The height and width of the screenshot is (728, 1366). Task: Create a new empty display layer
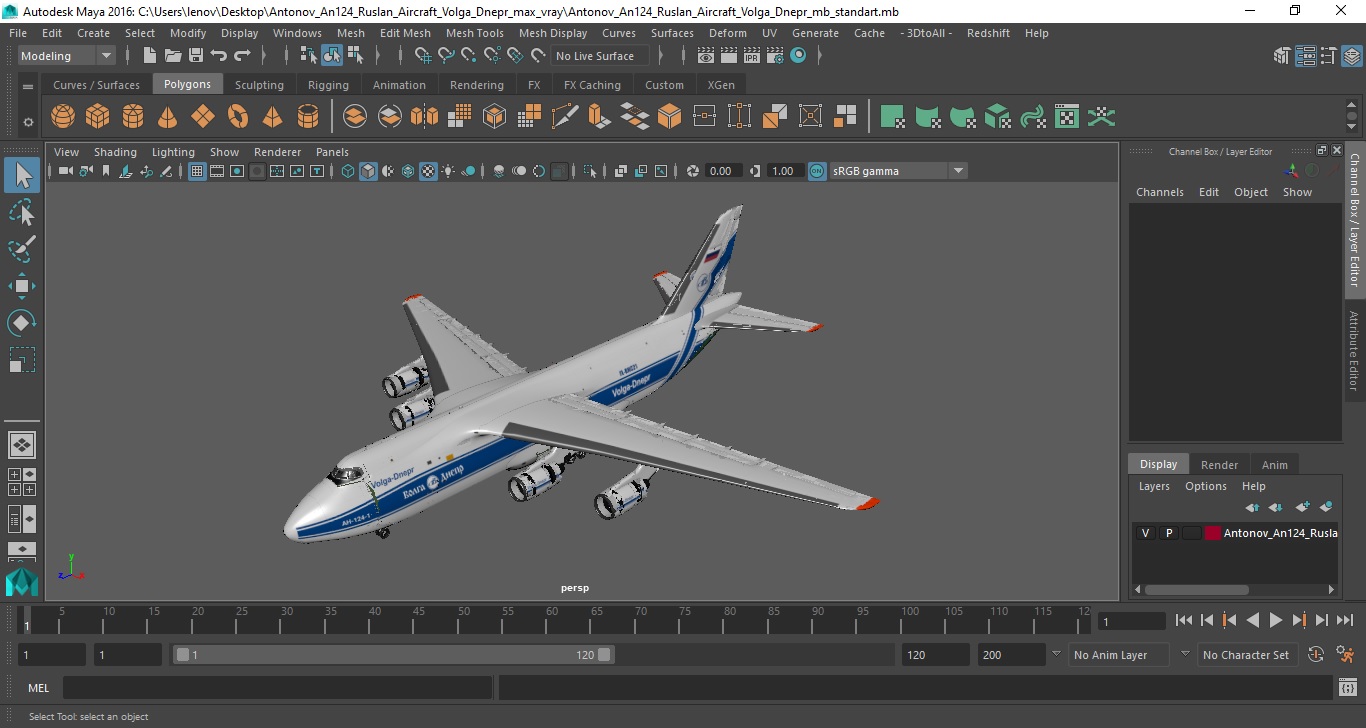coord(1302,507)
